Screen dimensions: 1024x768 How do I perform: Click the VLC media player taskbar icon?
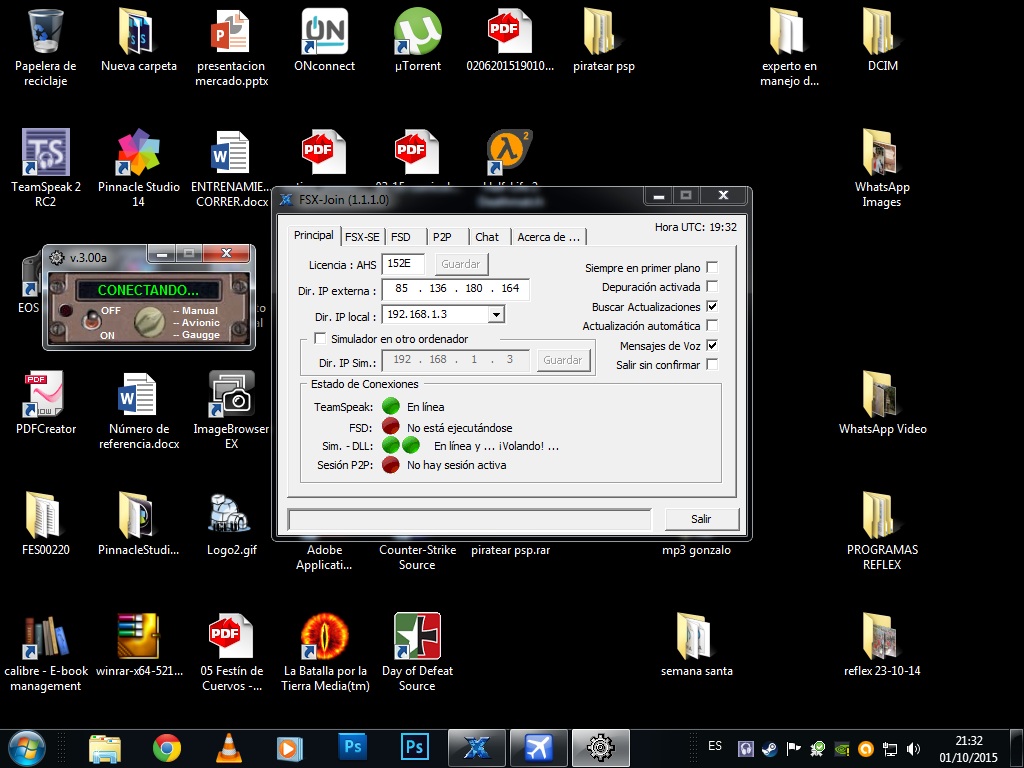(x=229, y=747)
